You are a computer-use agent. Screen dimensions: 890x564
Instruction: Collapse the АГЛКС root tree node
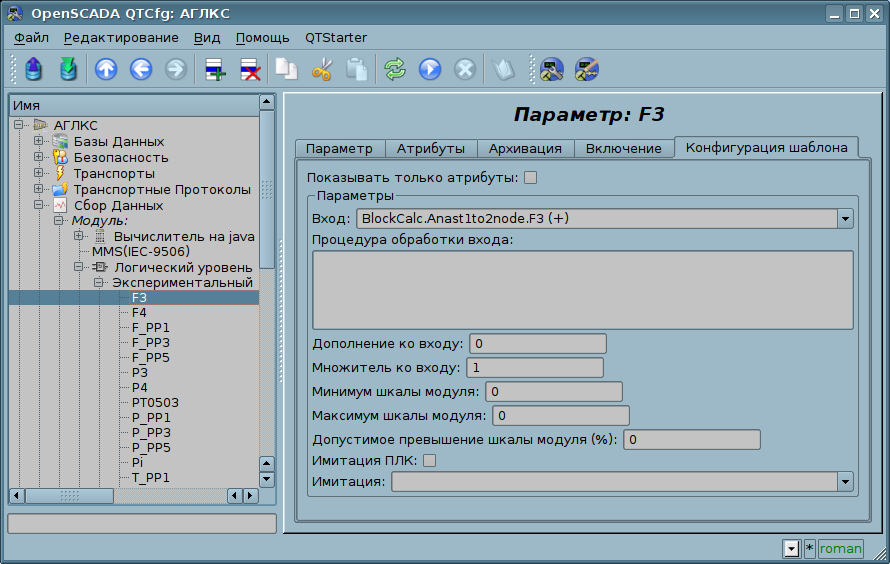(18, 124)
